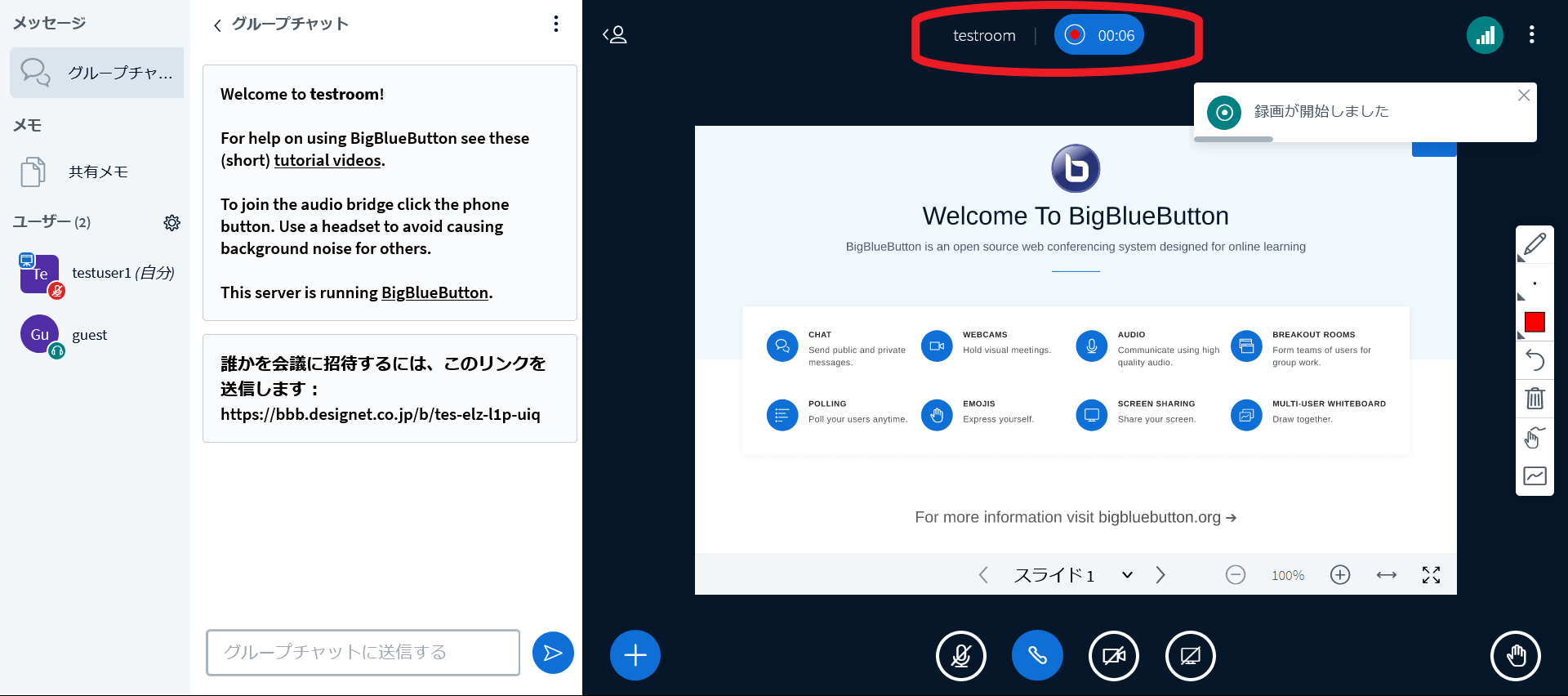Stop recording via the 00:06 record button
Screen dimensions: 1568x696
(x=1098, y=35)
